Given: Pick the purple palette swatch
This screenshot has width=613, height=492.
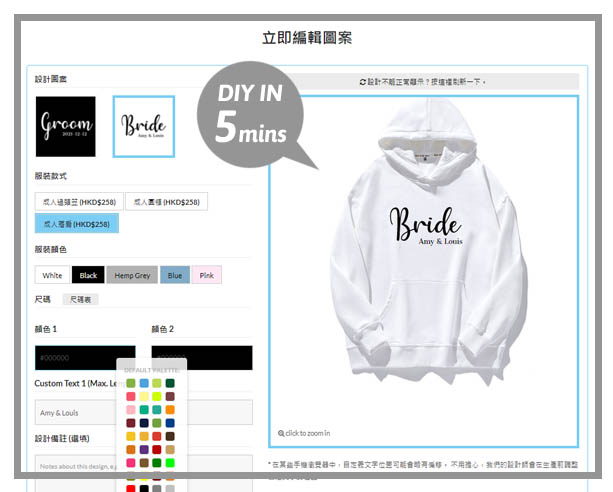Looking at the screenshot, I should click(x=144, y=450).
